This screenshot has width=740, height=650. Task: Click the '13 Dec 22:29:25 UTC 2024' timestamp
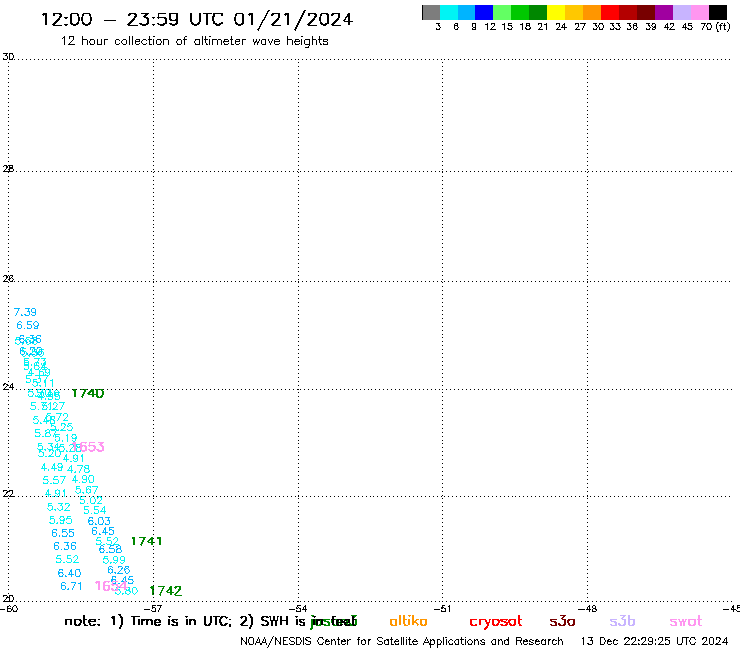tap(655, 642)
